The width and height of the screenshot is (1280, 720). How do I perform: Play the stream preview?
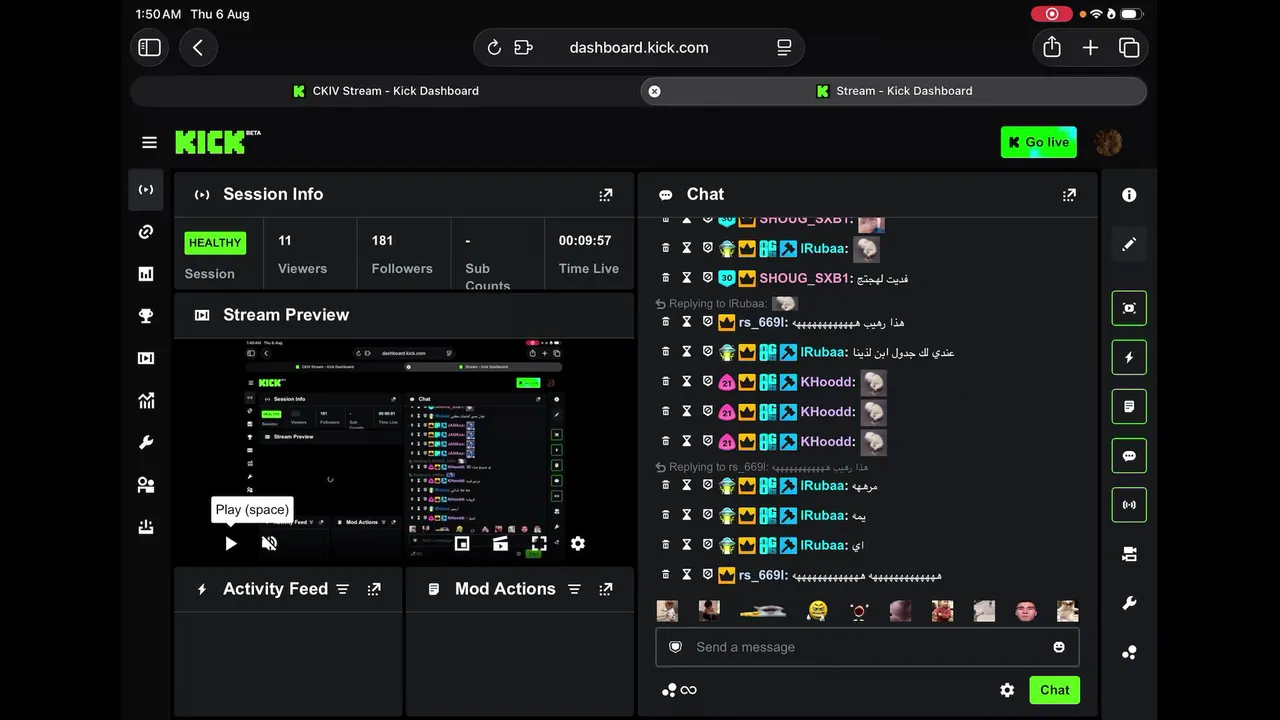click(x=231, y=543)
